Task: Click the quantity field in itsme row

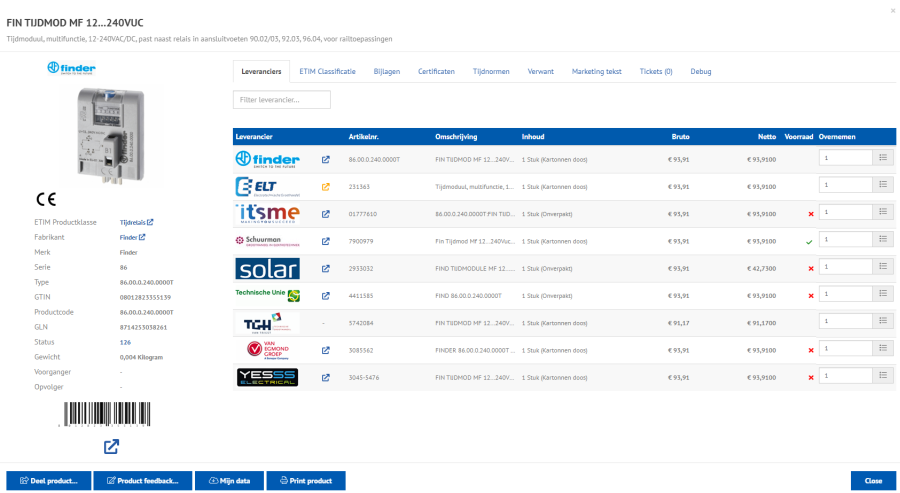Action: click(x=845, y=213)
